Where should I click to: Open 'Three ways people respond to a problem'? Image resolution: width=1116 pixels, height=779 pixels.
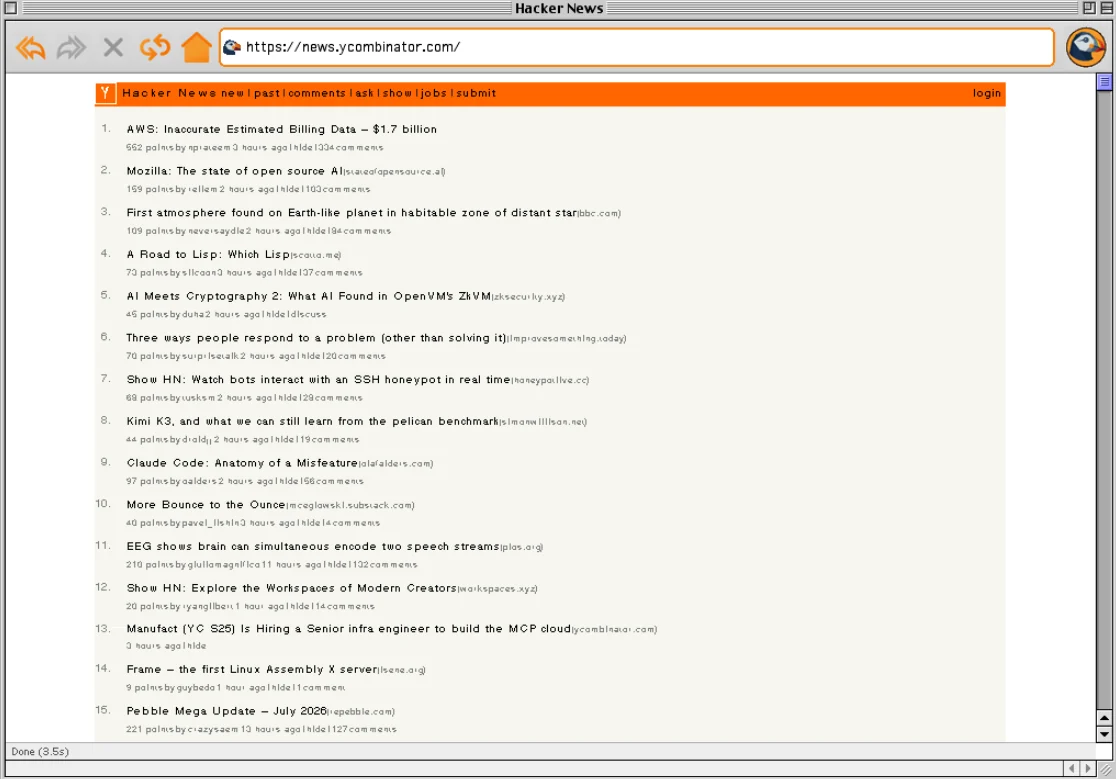click(316, 338)
